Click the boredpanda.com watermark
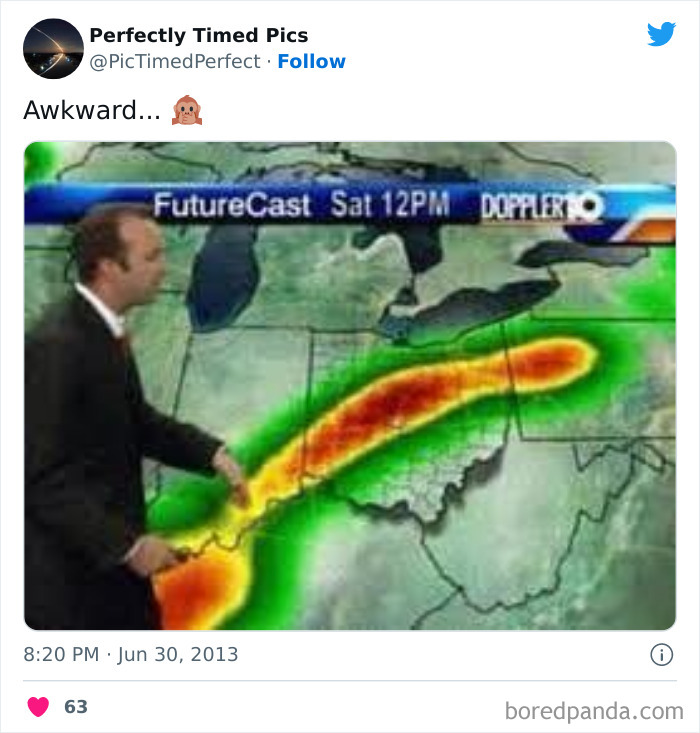The width and height of the screenshot is (700, 733). [594, 711]
